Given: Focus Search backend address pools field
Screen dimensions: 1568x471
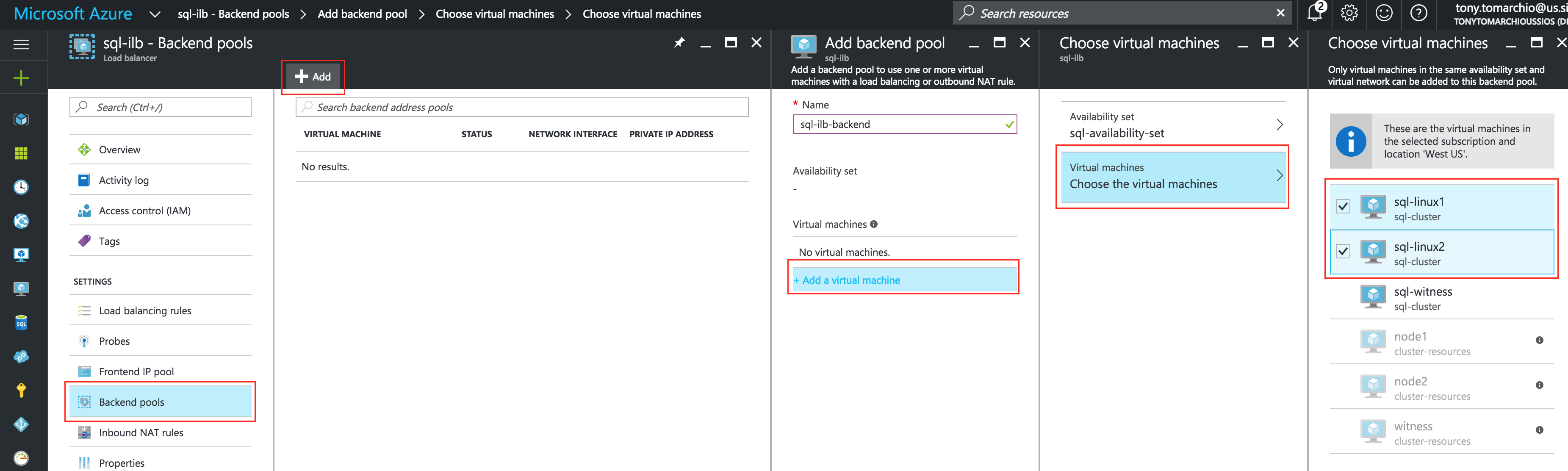Looking at the screenshot, I should pyautogui.click(x=522, y=107).
